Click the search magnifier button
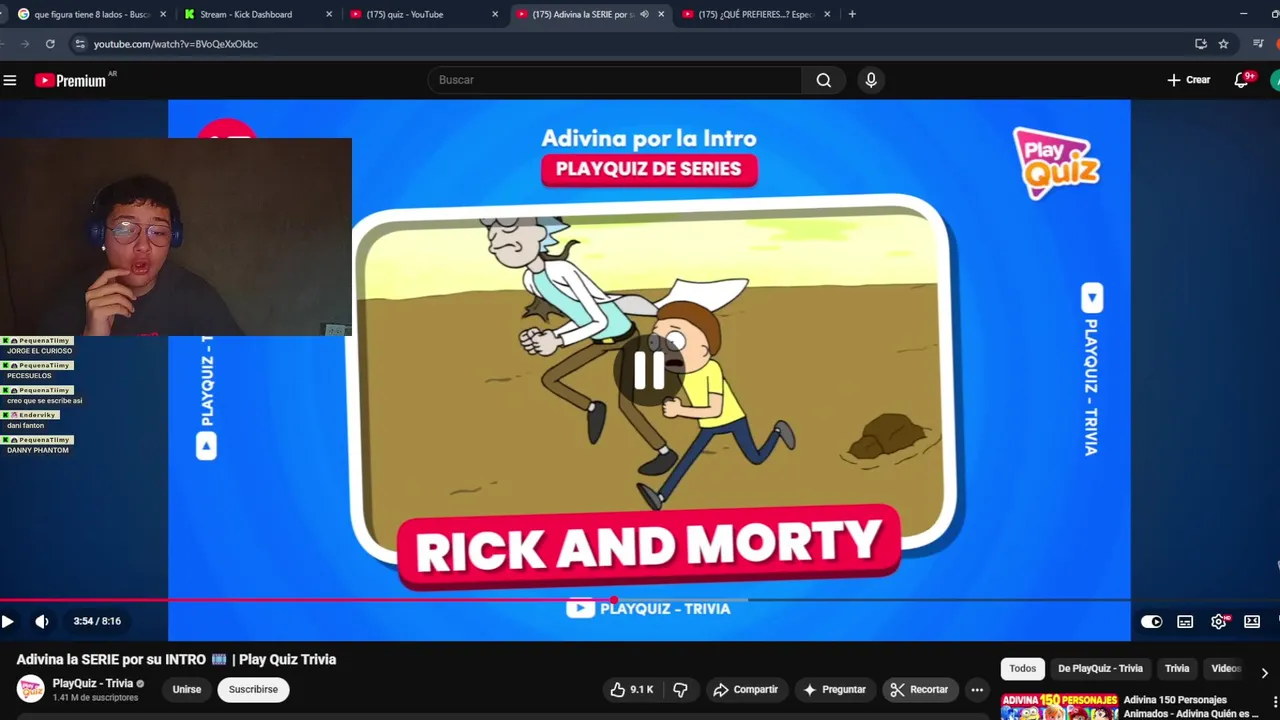Image resolution: width=1280 pixels, height=720 pixels. coord(823,80)
